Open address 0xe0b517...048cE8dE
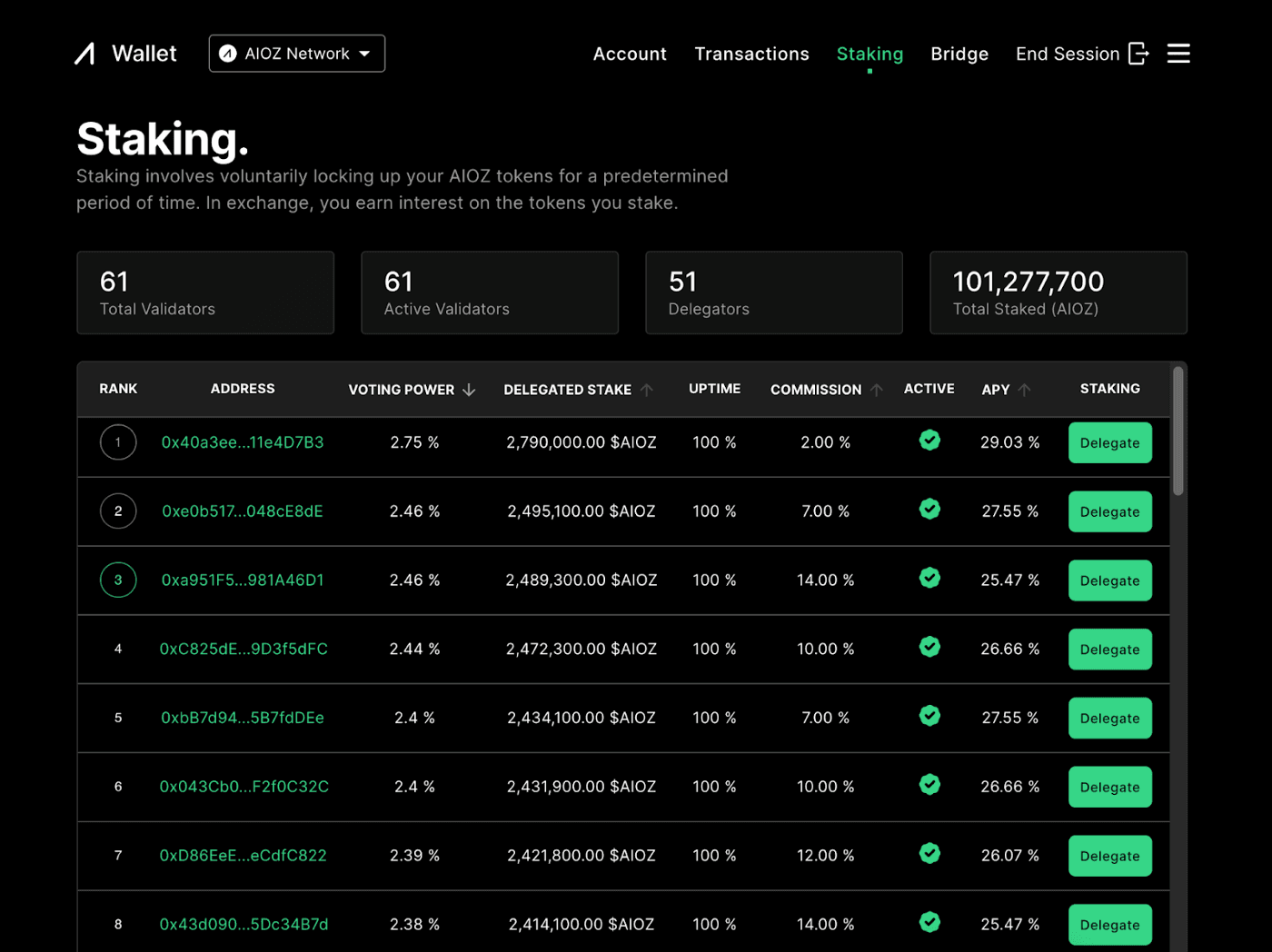The width and height of the screenshot is (1272, 952). pos(243,511)
